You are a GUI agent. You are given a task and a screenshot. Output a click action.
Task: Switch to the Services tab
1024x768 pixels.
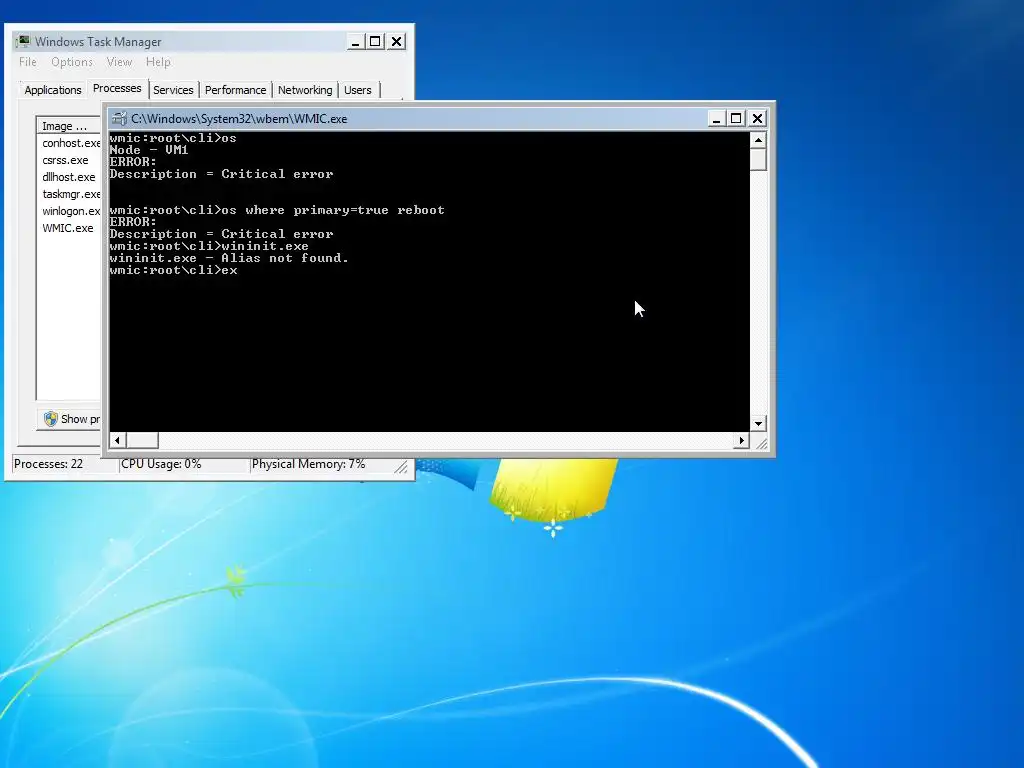click(173, 90)
